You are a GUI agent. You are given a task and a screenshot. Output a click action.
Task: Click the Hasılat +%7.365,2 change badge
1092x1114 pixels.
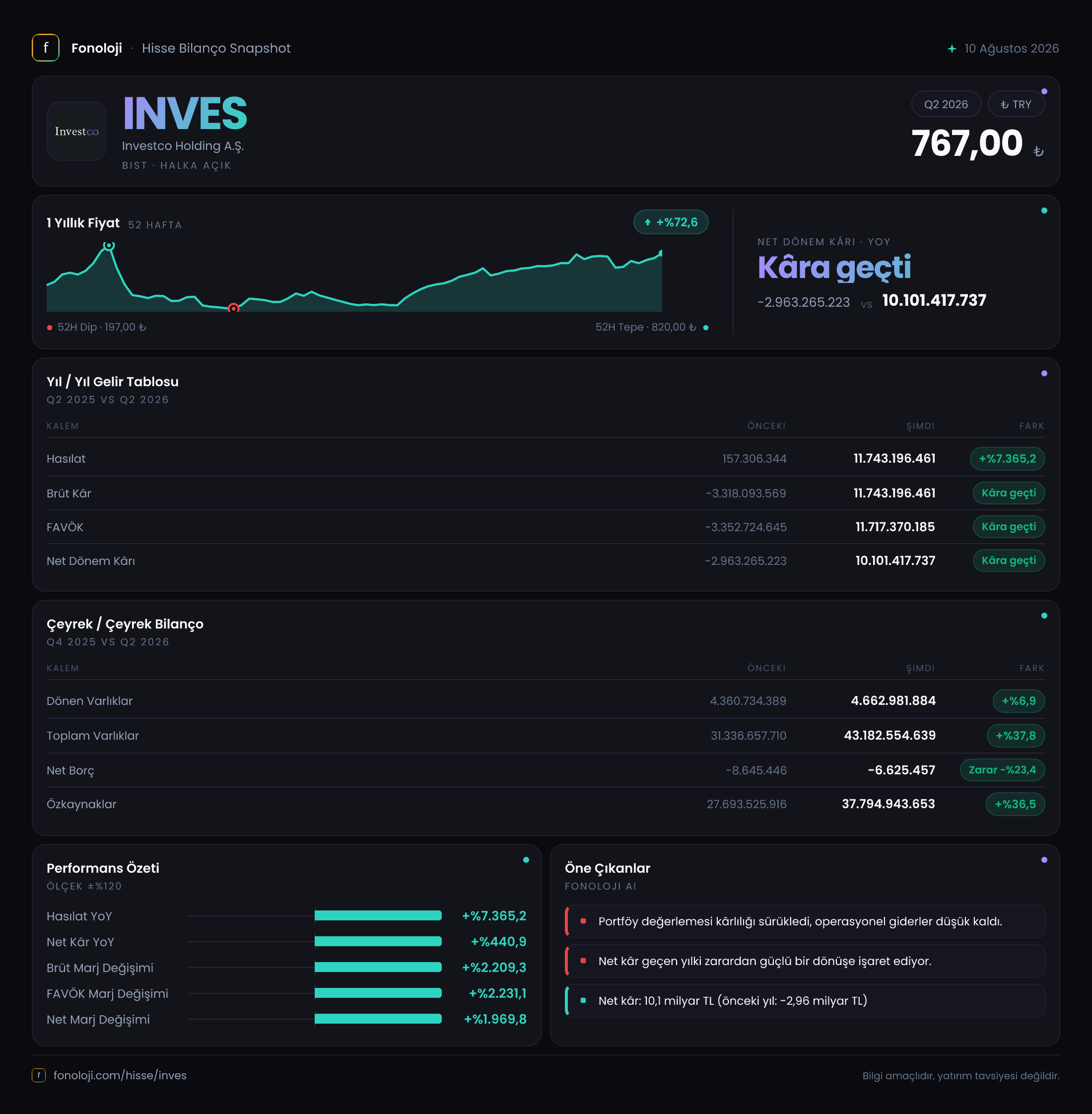[x=1007, y=458]
